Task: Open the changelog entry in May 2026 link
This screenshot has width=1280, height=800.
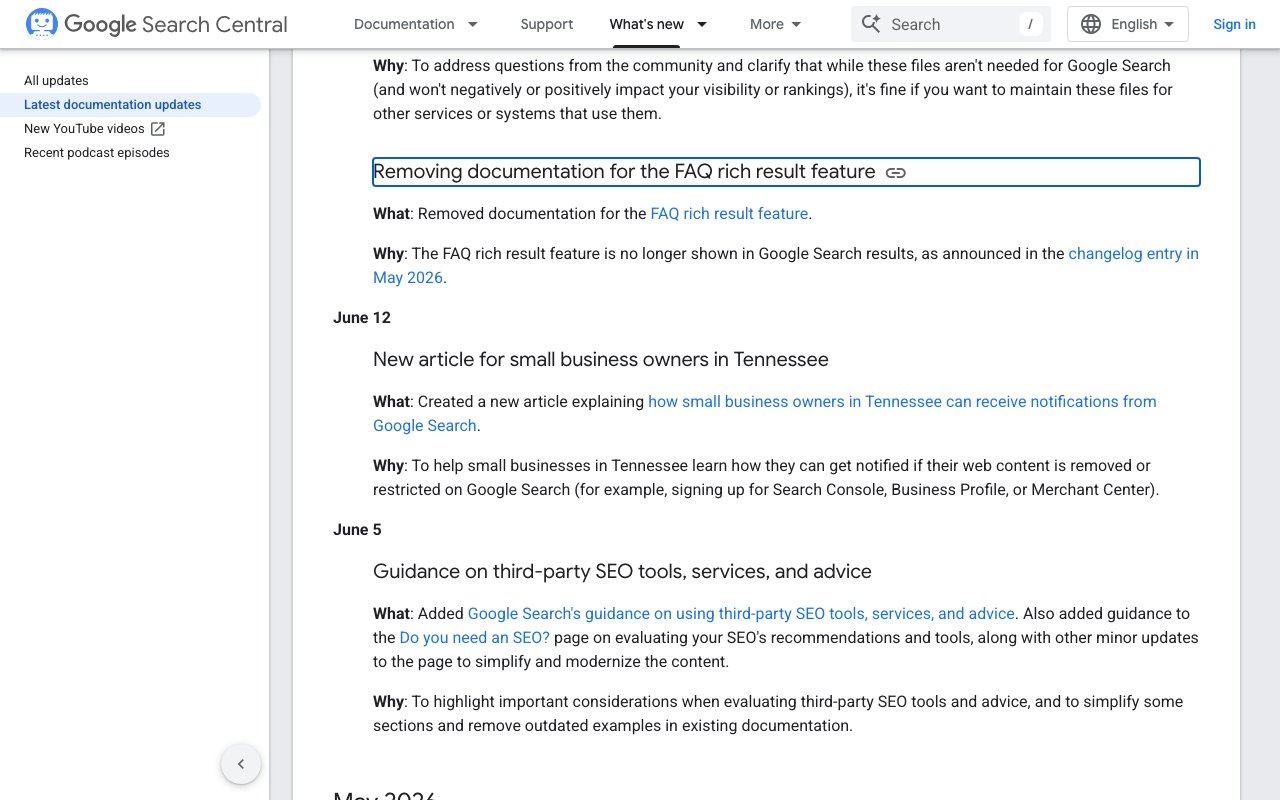Action: pos(786,266)
